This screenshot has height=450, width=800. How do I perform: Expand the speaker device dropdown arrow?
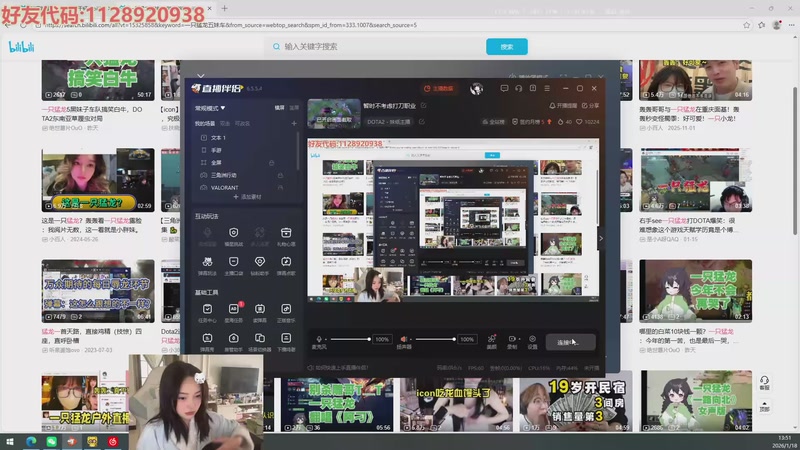[x=410, y=339]
